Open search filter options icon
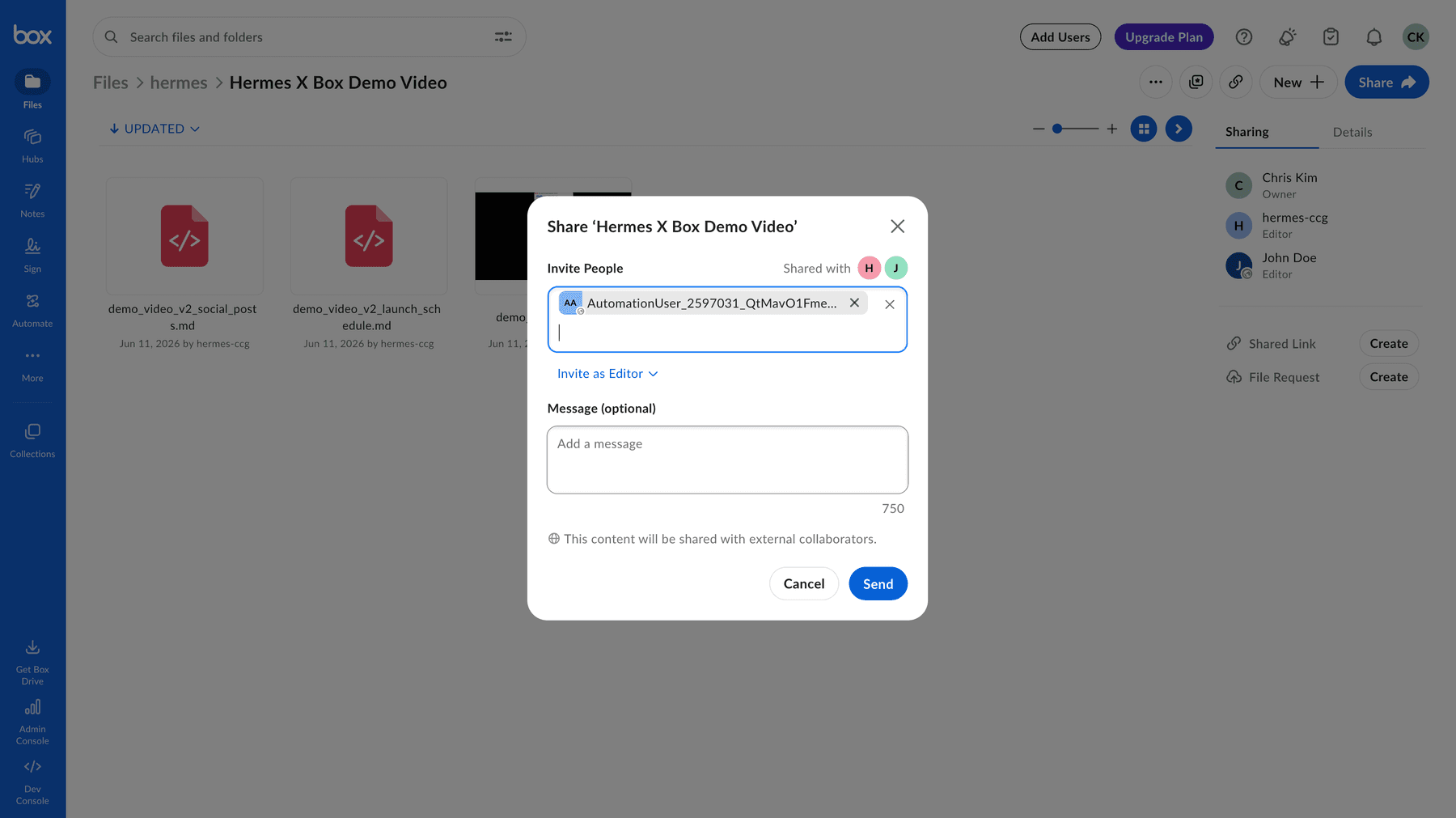The image size is (1456, 818). pos(503,37)
